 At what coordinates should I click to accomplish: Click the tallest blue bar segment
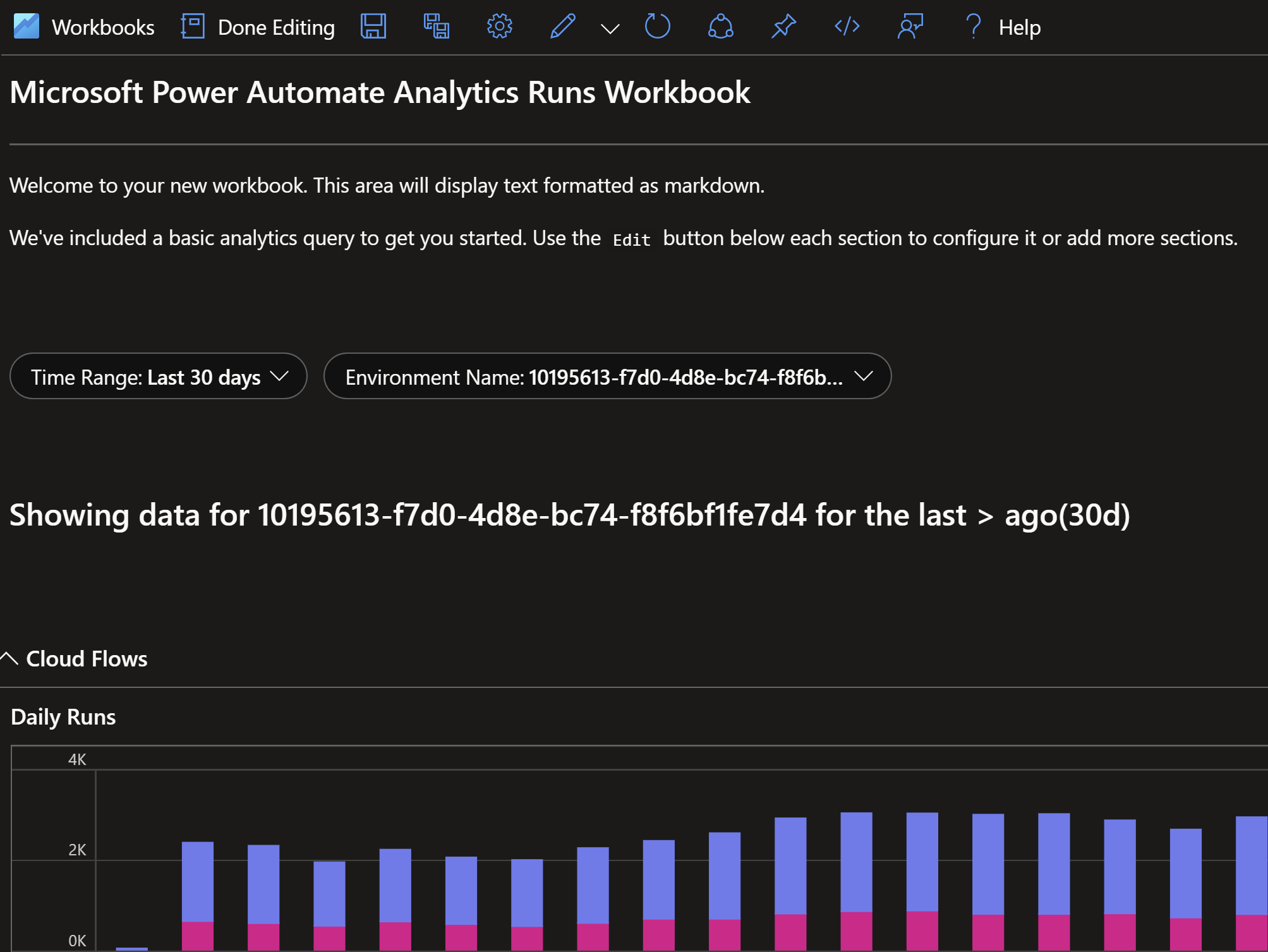tap(856, 862)
